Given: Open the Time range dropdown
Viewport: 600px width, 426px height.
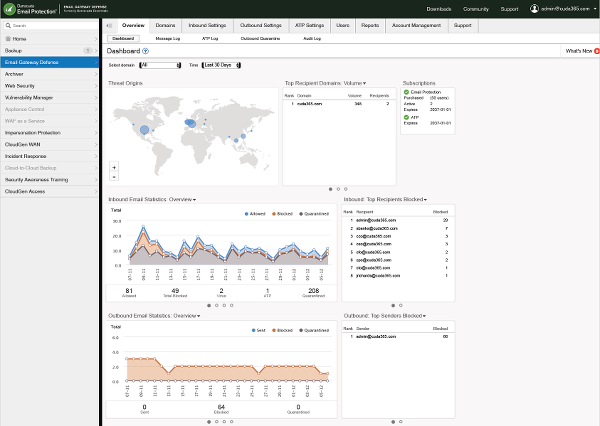Looking at the screenshot, I should [221, 65].
